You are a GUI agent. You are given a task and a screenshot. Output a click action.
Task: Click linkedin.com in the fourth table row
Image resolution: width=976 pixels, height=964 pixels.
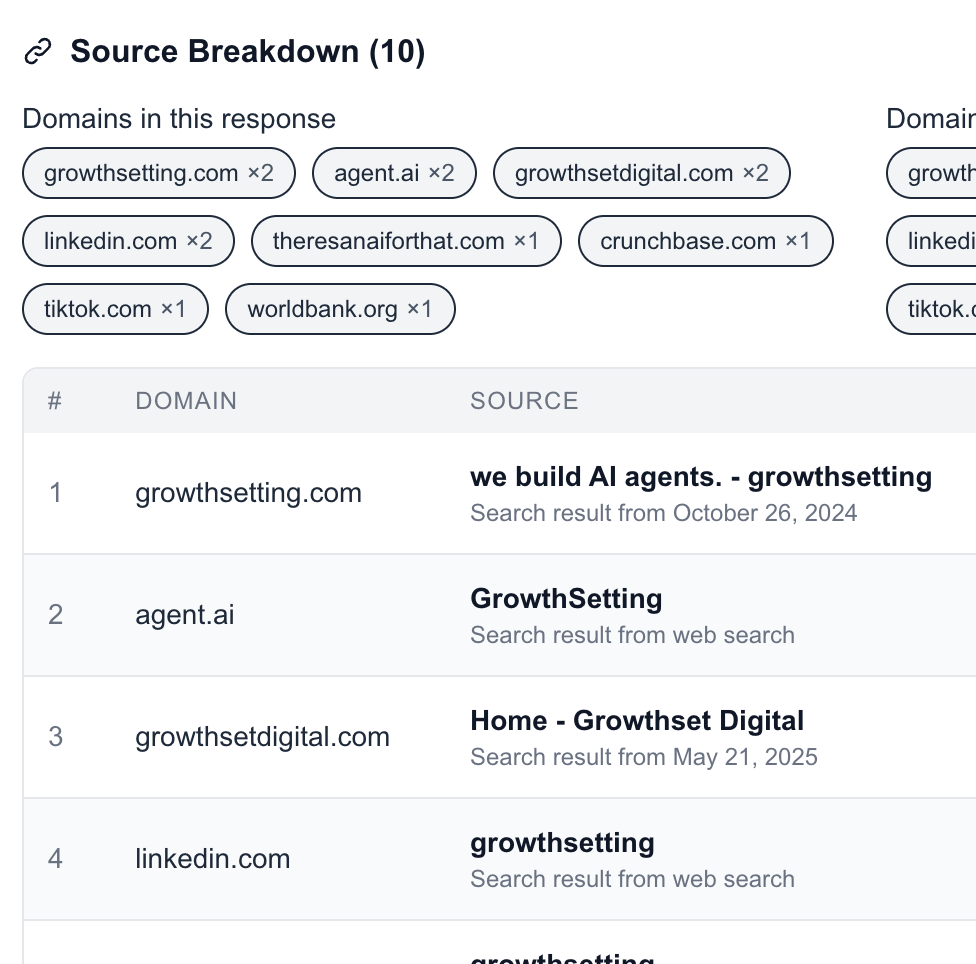(213, 859)
